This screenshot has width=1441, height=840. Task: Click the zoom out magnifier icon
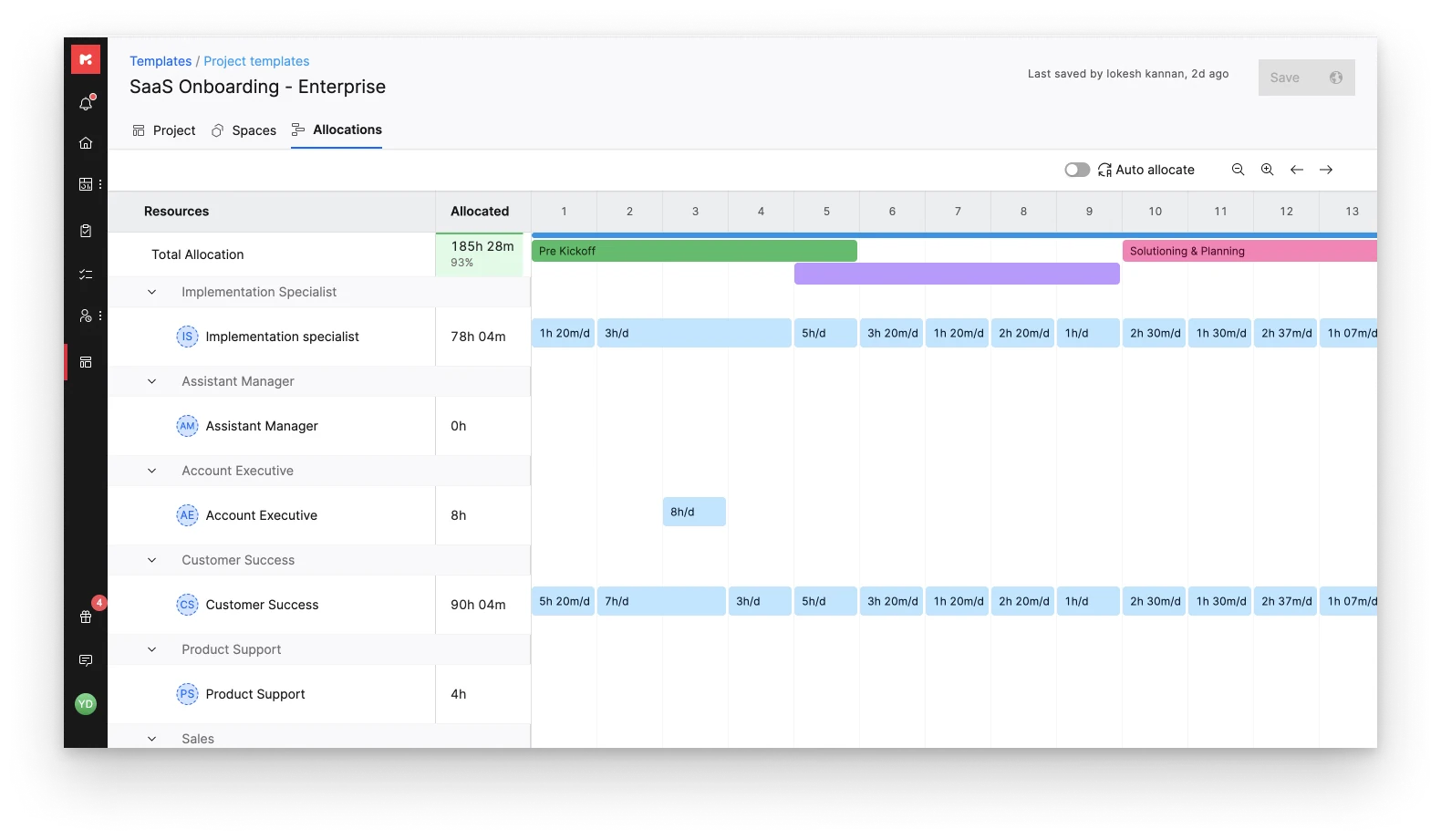(x=1238, y=170)
